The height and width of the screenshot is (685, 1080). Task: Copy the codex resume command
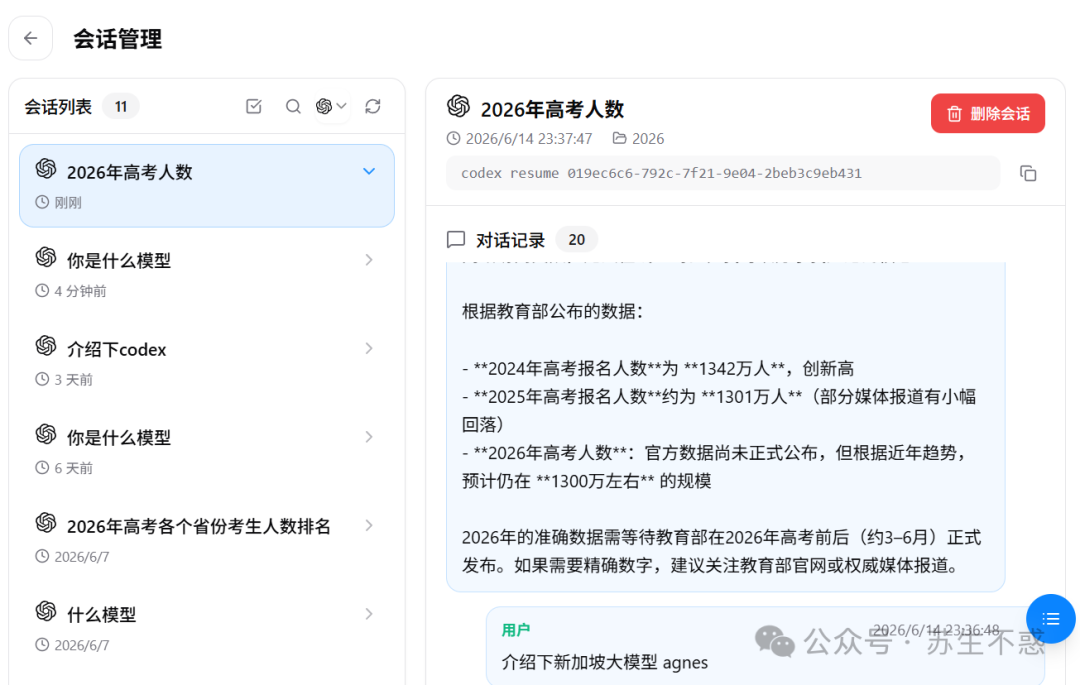click(x=1028, y=173)
